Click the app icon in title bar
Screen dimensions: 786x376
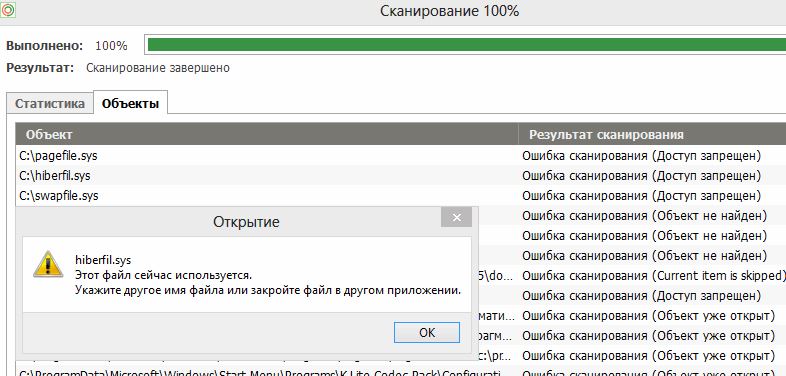coord(8,10)
